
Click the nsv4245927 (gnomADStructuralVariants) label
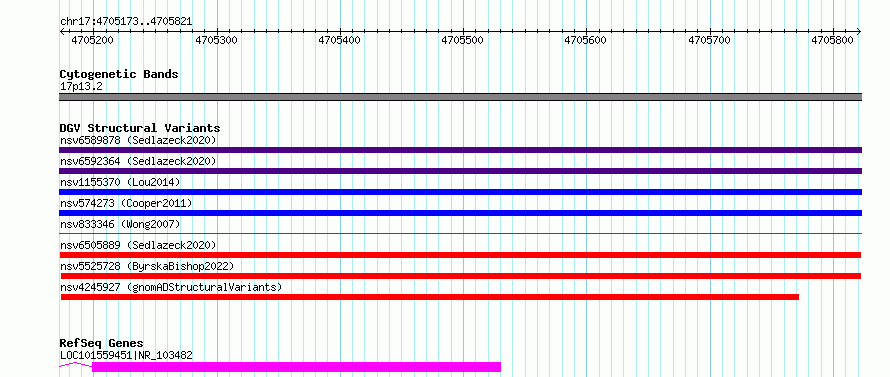[171, 287]
